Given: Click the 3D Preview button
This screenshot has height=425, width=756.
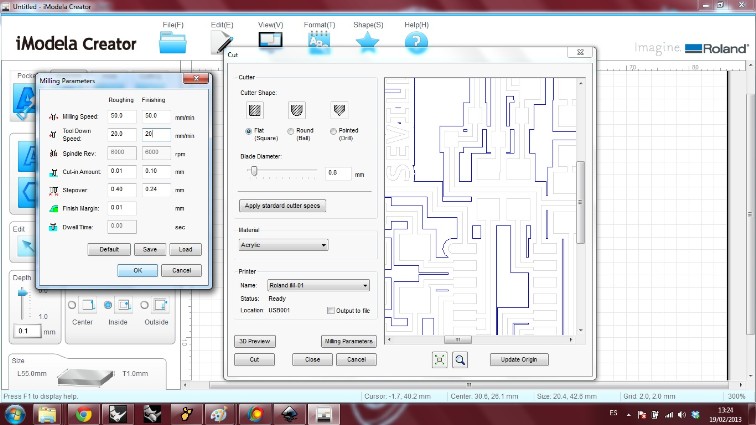Looking at the screenshot, I should [255, 341].
